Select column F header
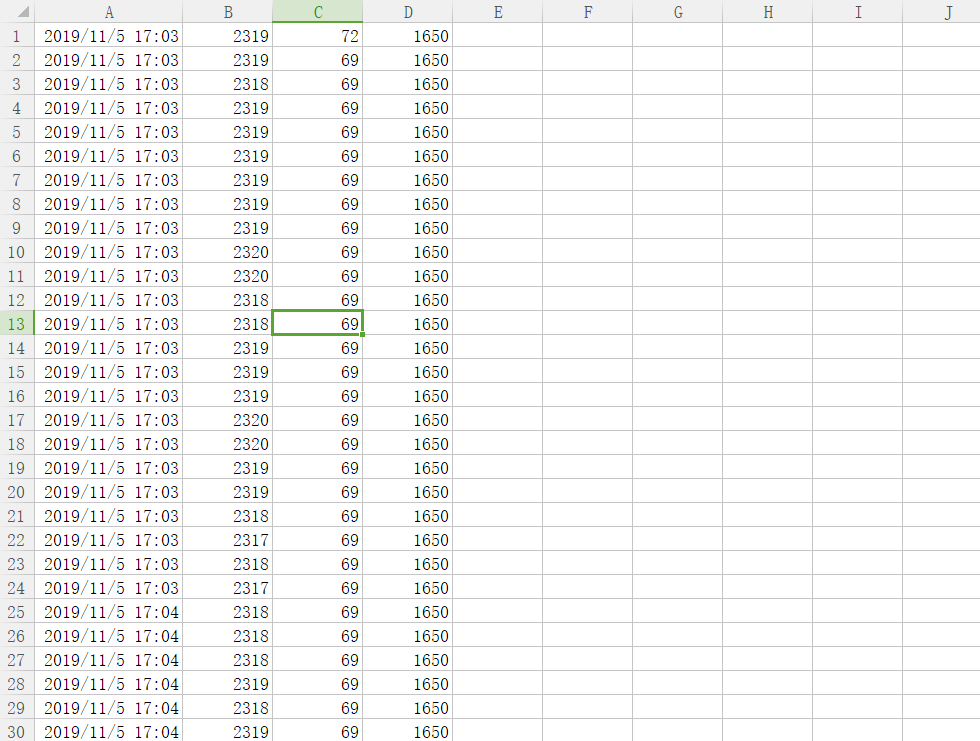This screenshot has width=980, height=741. click(588, 12)
